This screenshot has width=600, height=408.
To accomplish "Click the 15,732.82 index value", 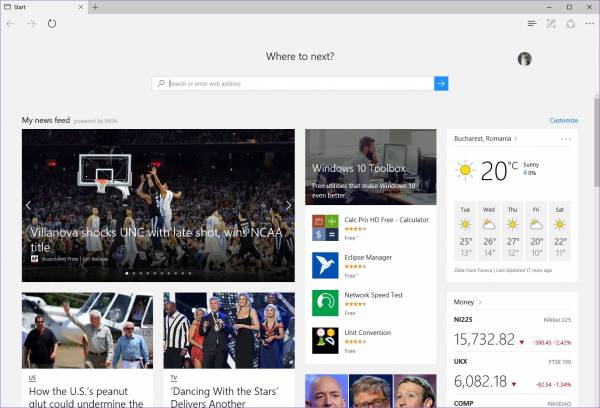I will (x=484, y=339).
